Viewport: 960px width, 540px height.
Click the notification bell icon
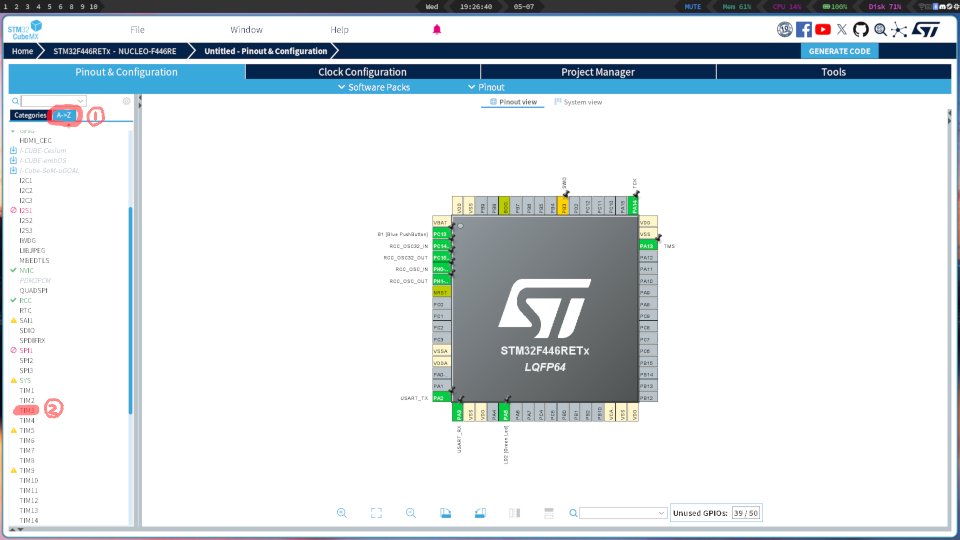437,30
